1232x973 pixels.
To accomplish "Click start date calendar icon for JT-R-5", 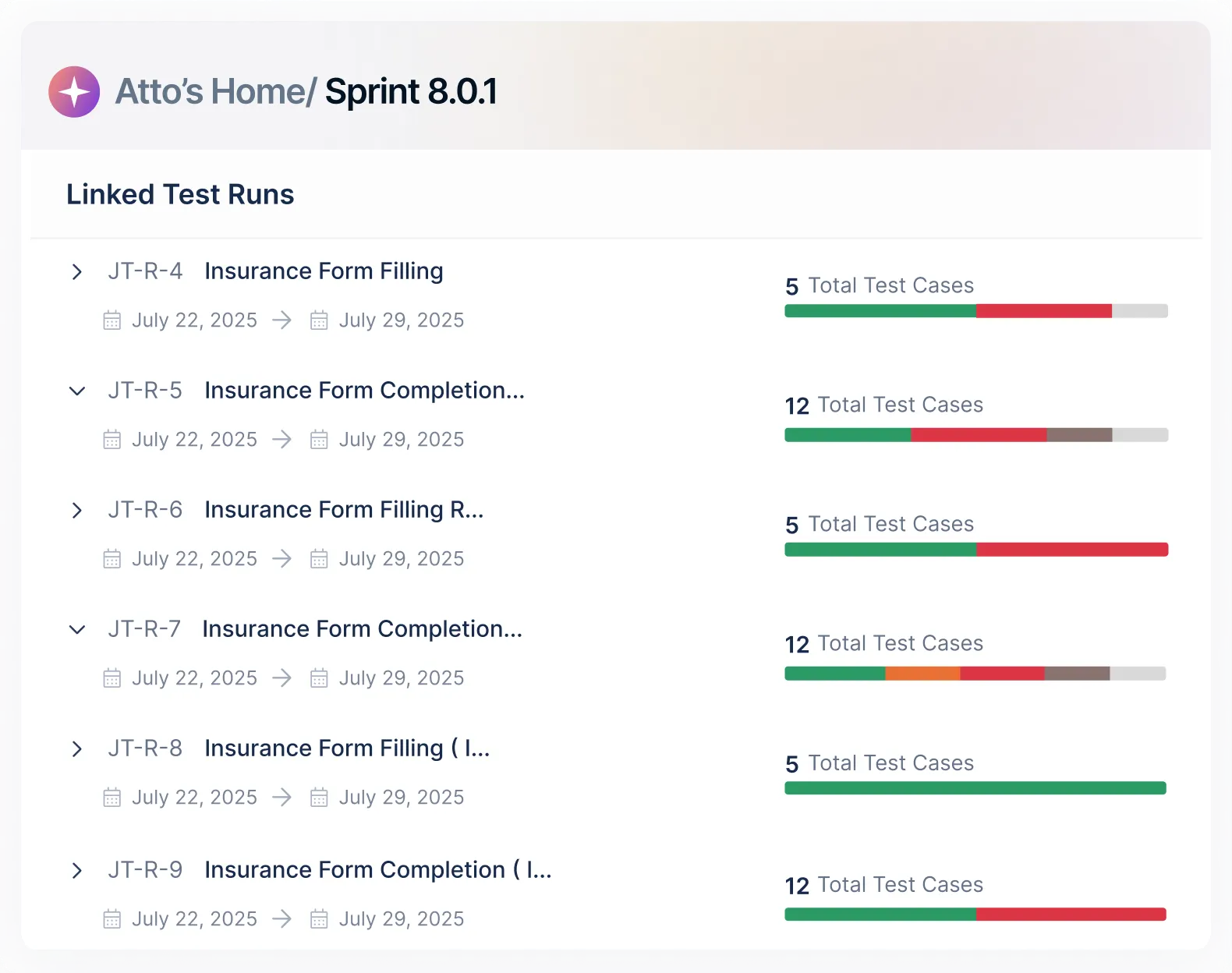I will pyautogui.click(x=112, y=440).
